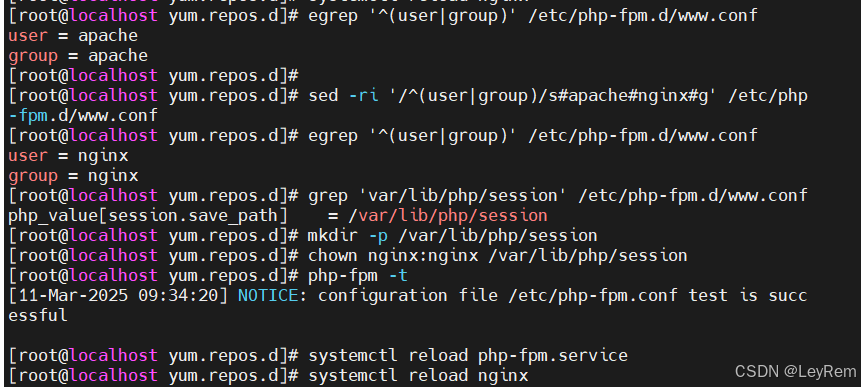Click the 'group = apache' output line

pyautogui.click(x=78, y=56)
